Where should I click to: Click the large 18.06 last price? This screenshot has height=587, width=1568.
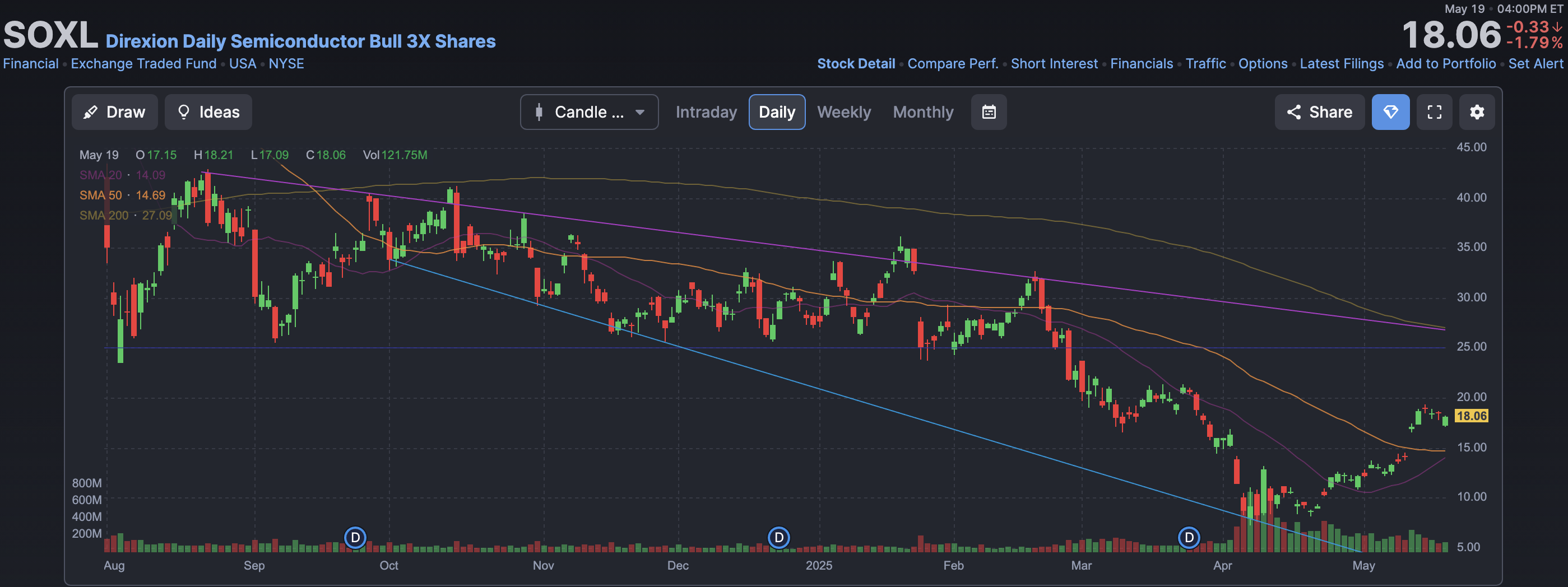click(x=1451, y=35)
